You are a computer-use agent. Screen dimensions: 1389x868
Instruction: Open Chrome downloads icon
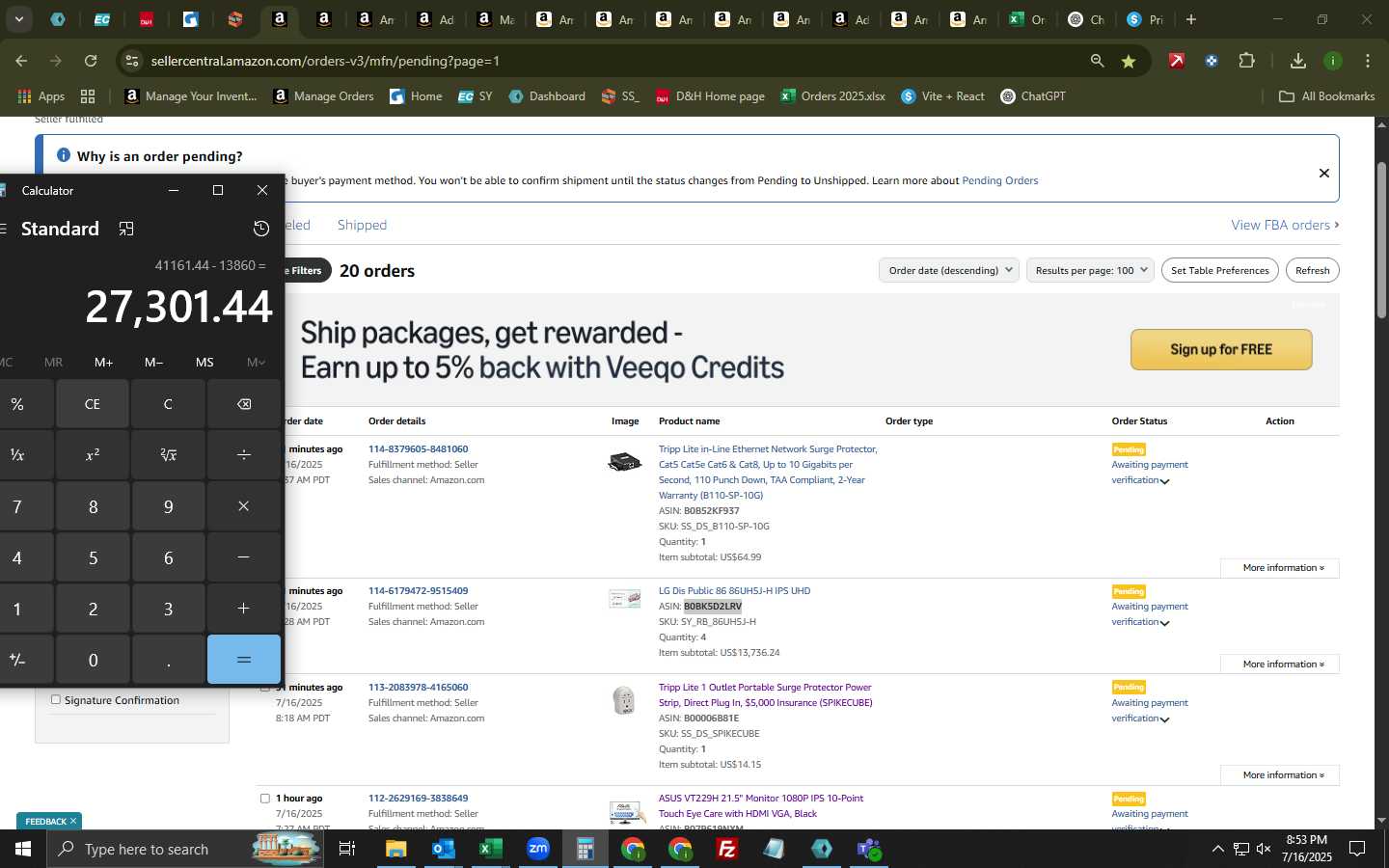(1298, 61)
